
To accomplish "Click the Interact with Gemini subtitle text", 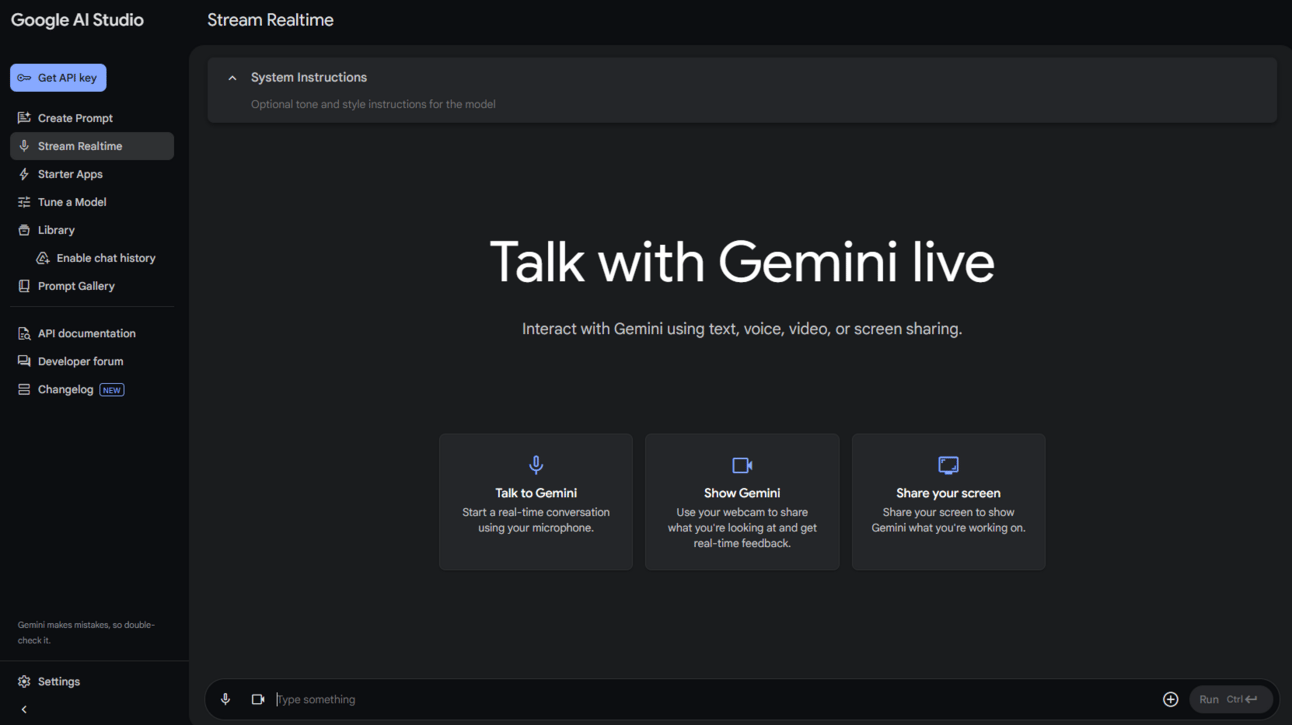I will tap(742, 329).
